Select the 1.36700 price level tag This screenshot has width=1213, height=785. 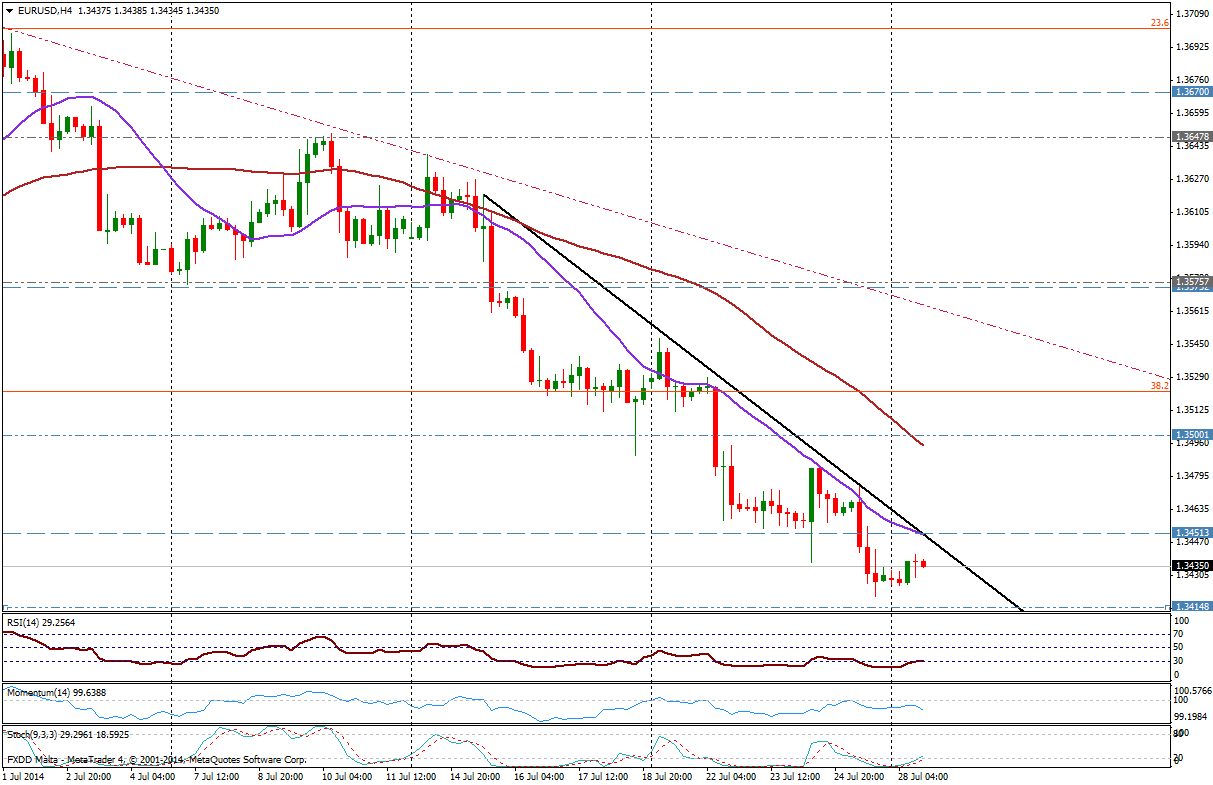click(x=1193, y=92)
